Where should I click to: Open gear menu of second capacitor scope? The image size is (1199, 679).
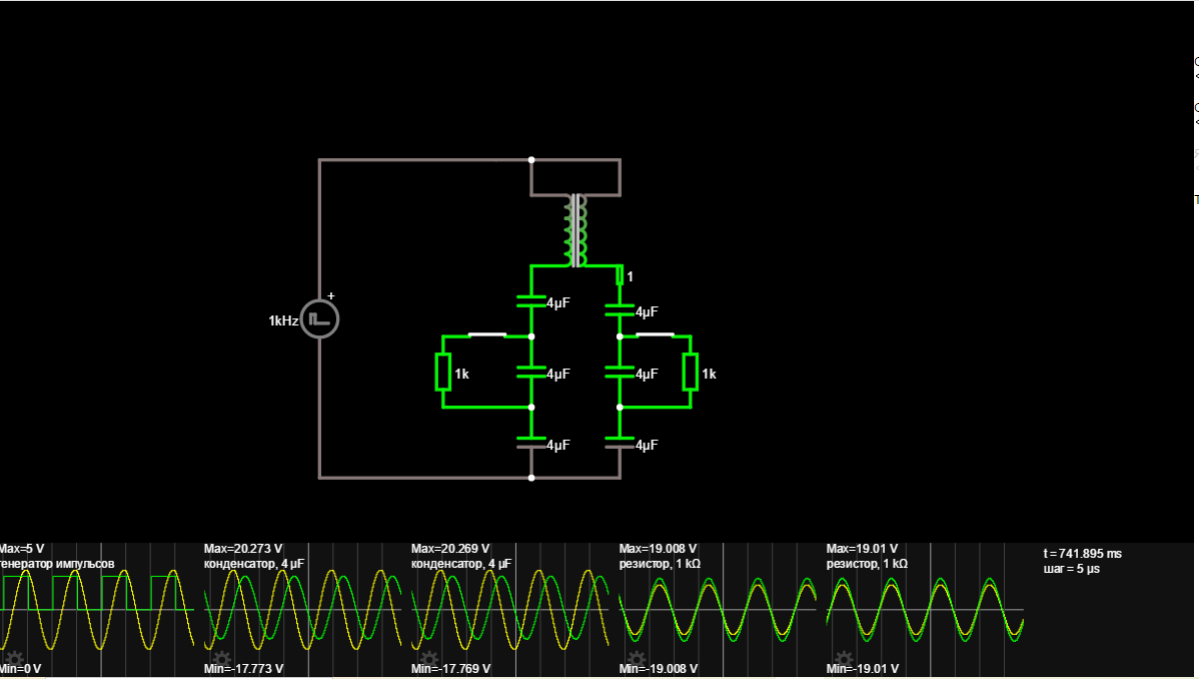pos(429,659)
